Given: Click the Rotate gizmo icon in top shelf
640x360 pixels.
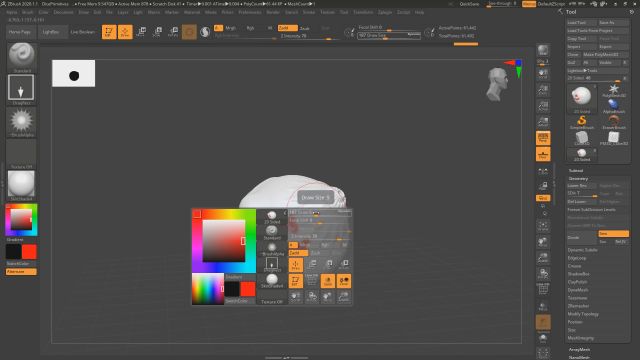Looking at the screenshot, I should [x=173, y=32].
